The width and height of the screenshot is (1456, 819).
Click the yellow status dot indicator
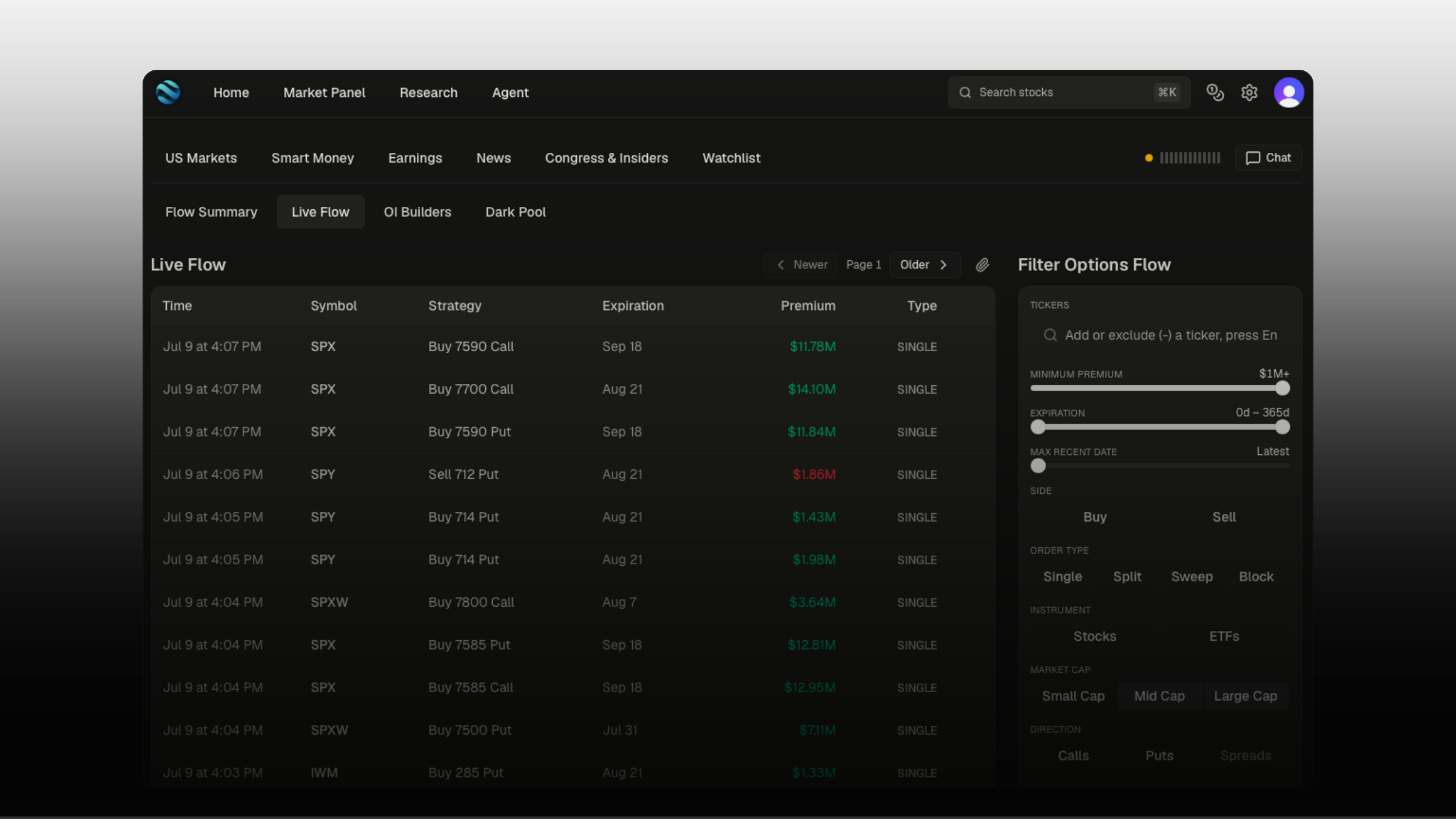click(x=1148, y=158)
